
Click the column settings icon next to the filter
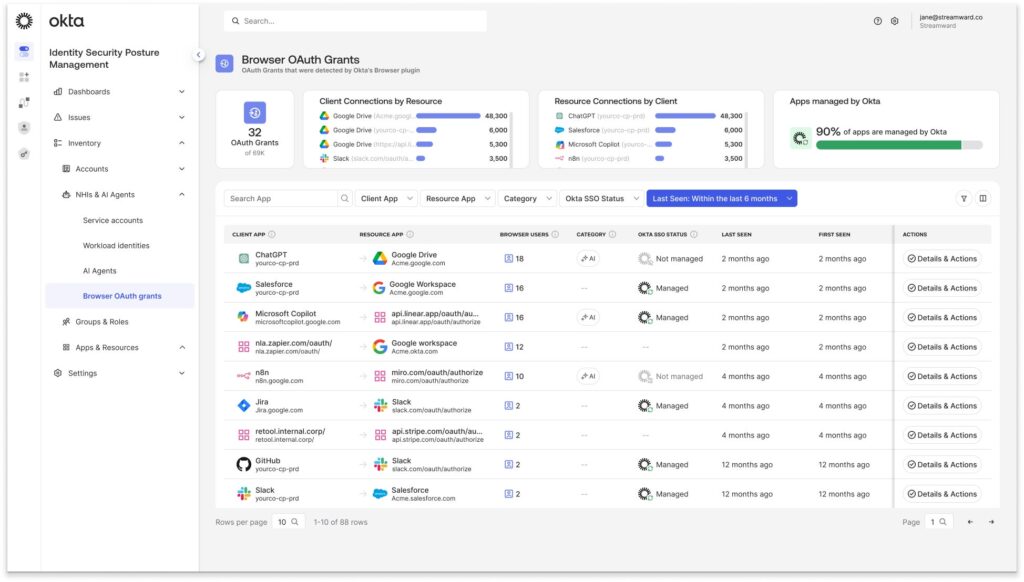point(983,198)
